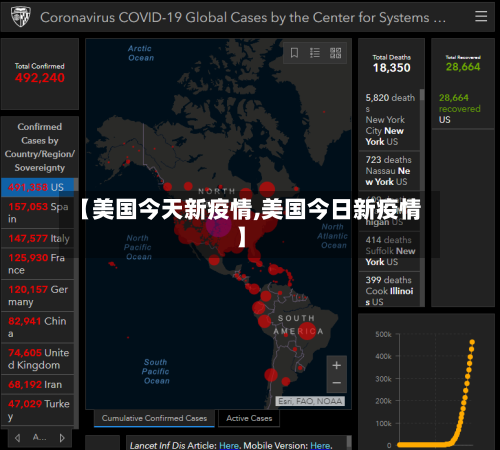500x450 pixels.
Task: Click 5,820 deaths New York City entry
Action: [389, 120]
